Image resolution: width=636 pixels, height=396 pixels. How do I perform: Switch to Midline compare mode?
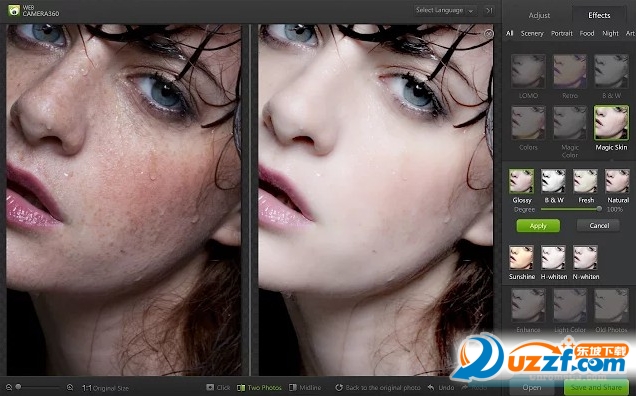point(305,388)
